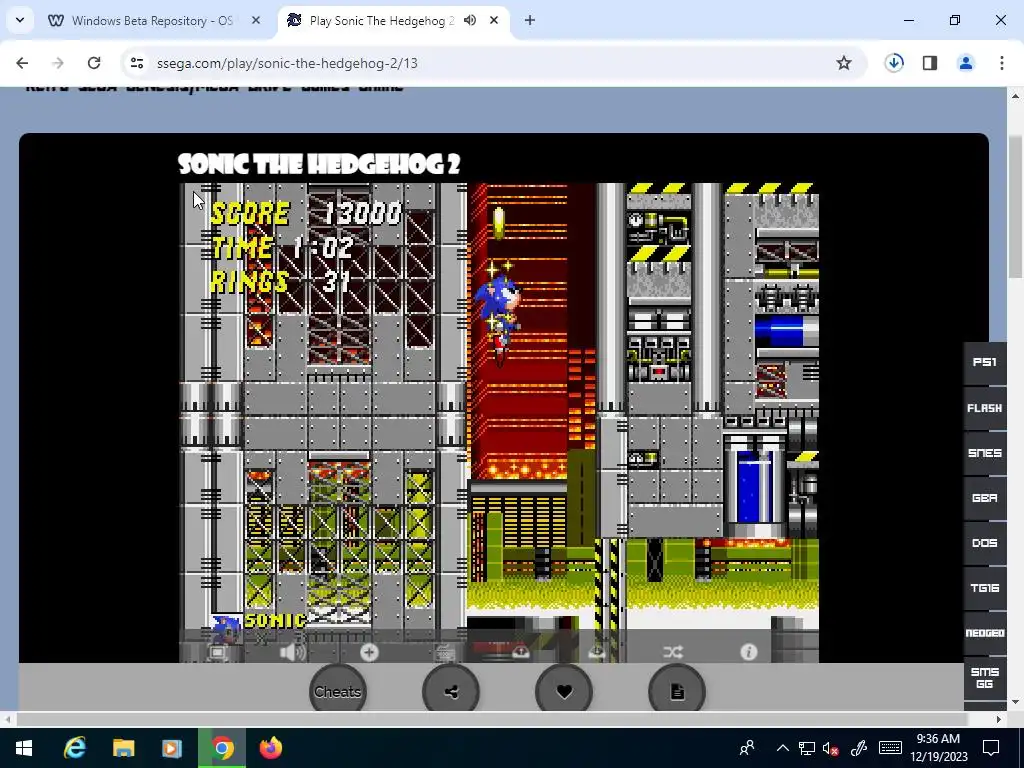The image size is (1024, 768).
Task: Open the keyboard controls icon in emulator bar
Action: point(445,652)
